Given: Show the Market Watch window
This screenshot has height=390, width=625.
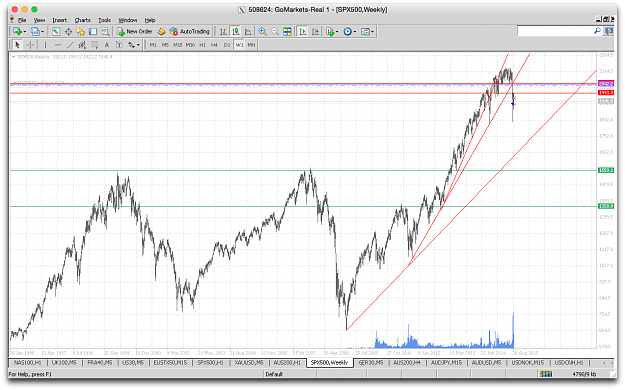Looking at the screenshot, I should (56, 32).
